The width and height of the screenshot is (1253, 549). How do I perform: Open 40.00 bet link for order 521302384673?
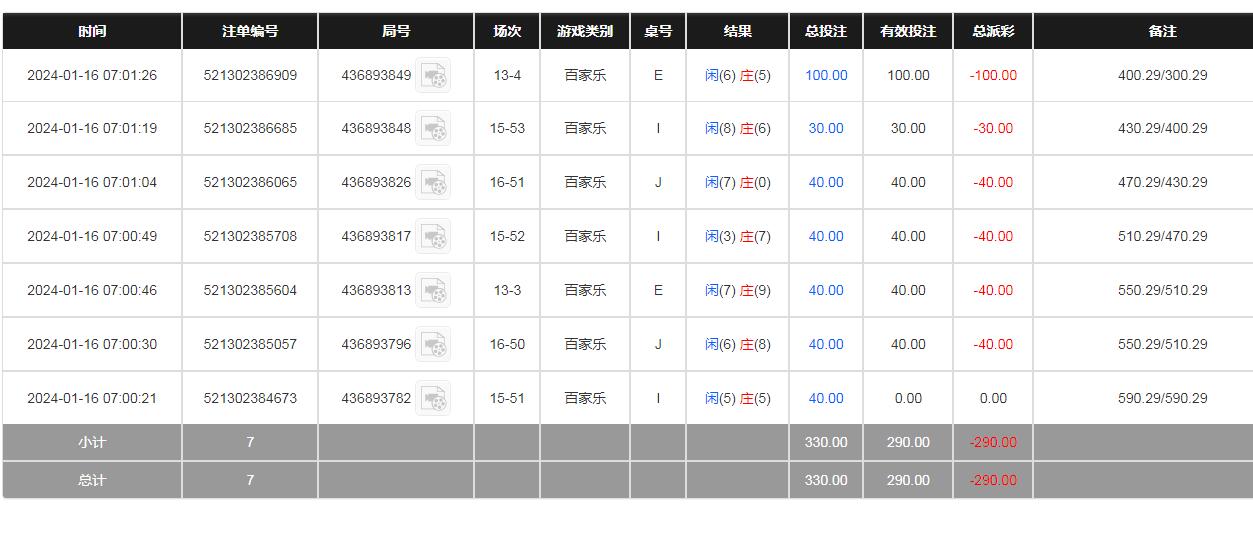[x=826, y=399]
